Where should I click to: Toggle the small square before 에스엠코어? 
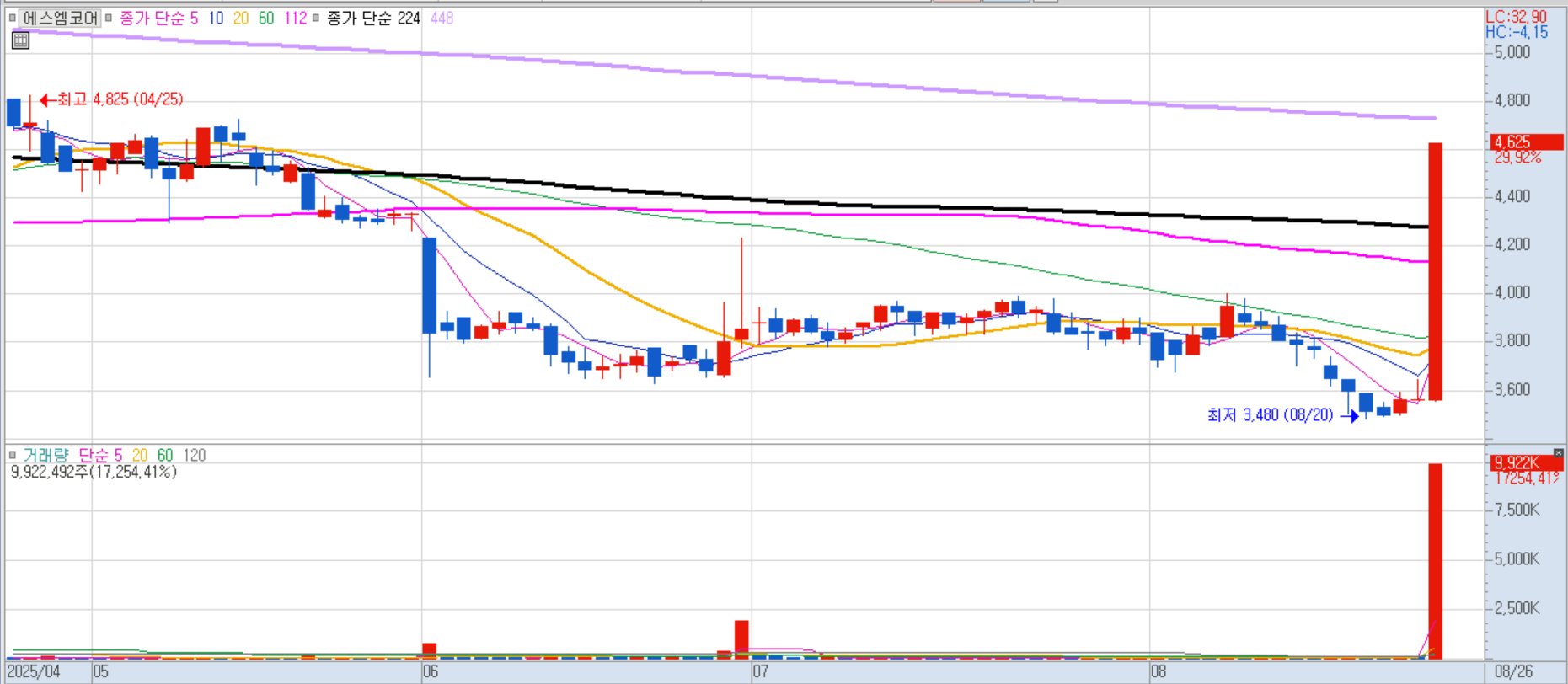point(12,18)
